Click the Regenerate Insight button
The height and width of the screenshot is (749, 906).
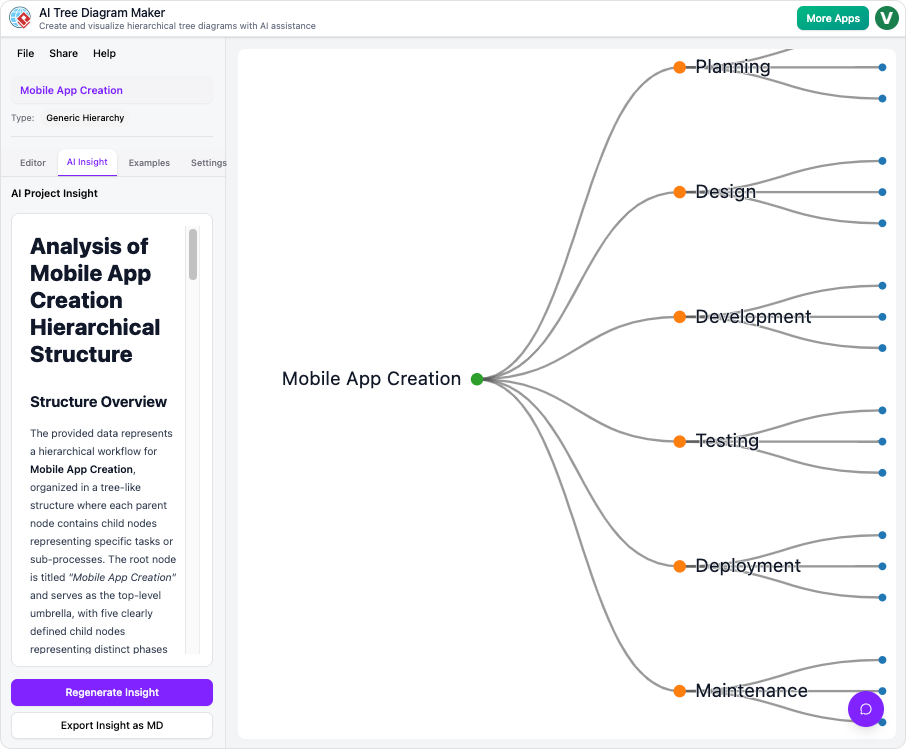pos(111,692)
